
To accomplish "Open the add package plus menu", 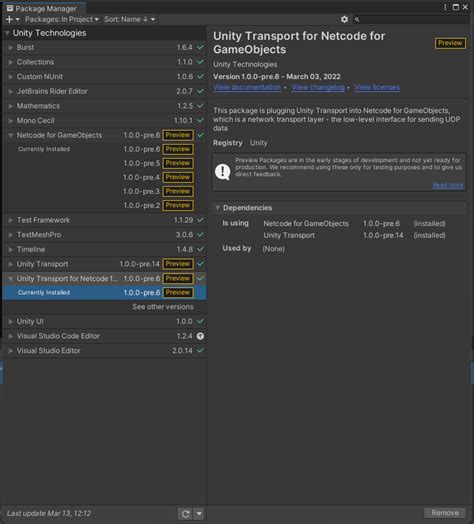I will pyautogui.click(x=13, y=19).
